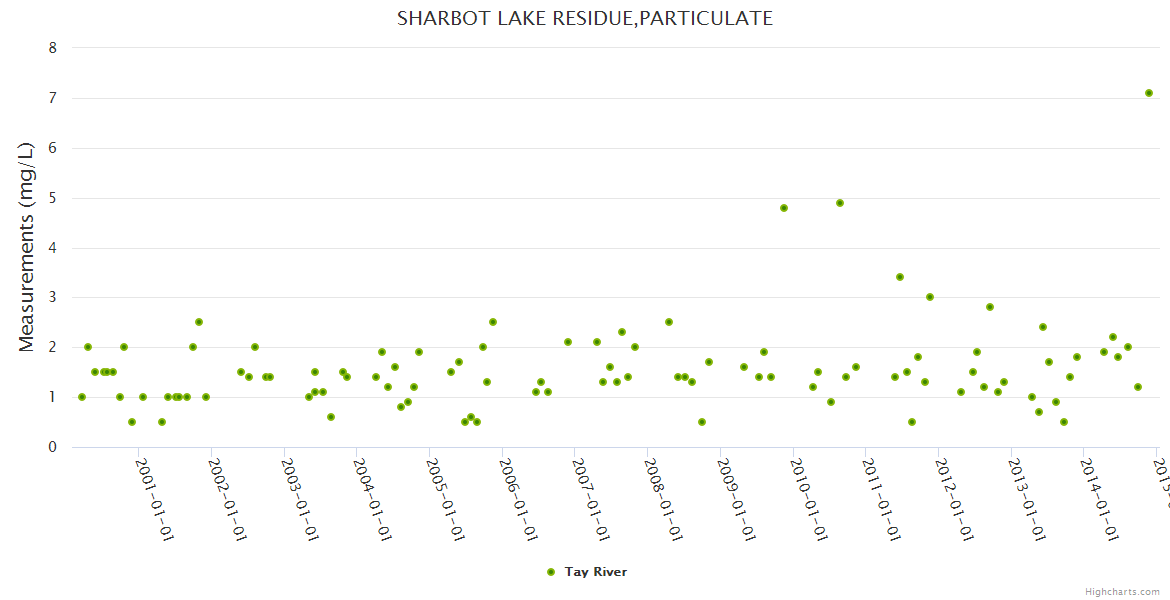1170x600 pixels.
Task: Click the highest data point near 7 mg/L
Action: coord(1149,93)
